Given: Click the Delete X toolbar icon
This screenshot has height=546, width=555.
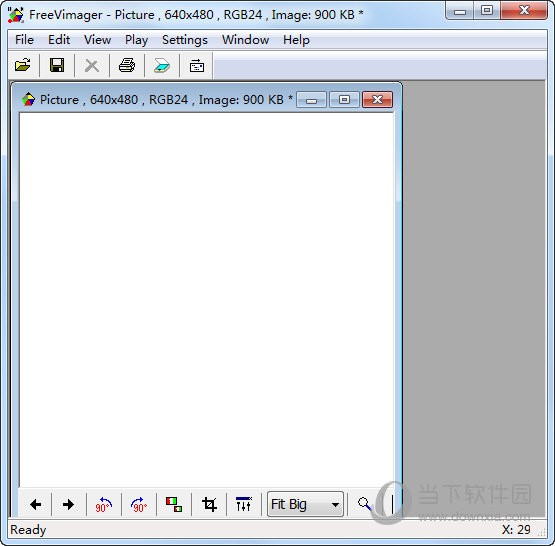Looking at the screenshot, I should click(92, 65).
